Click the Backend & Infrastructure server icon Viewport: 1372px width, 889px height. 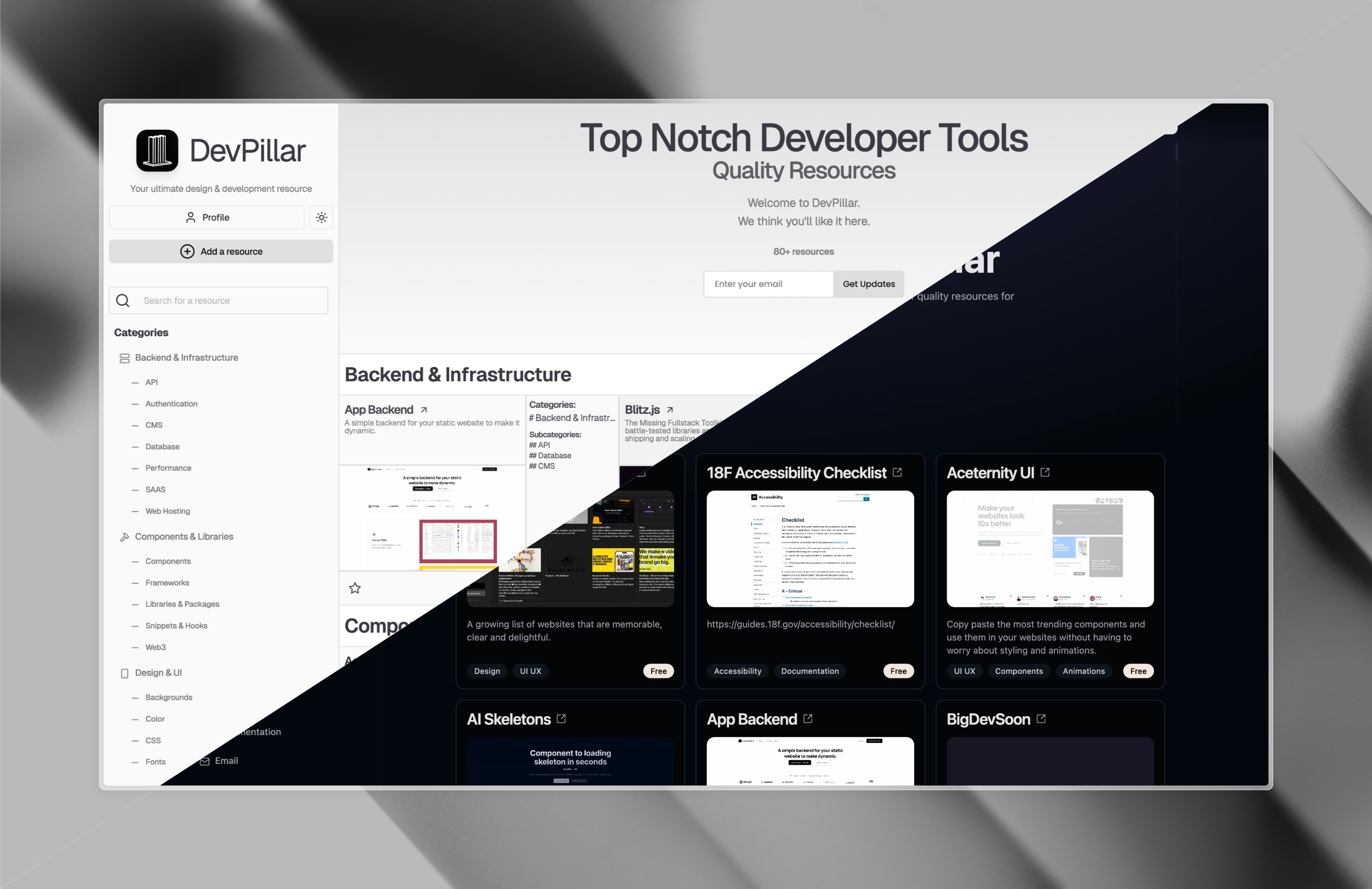pos(124,358)
